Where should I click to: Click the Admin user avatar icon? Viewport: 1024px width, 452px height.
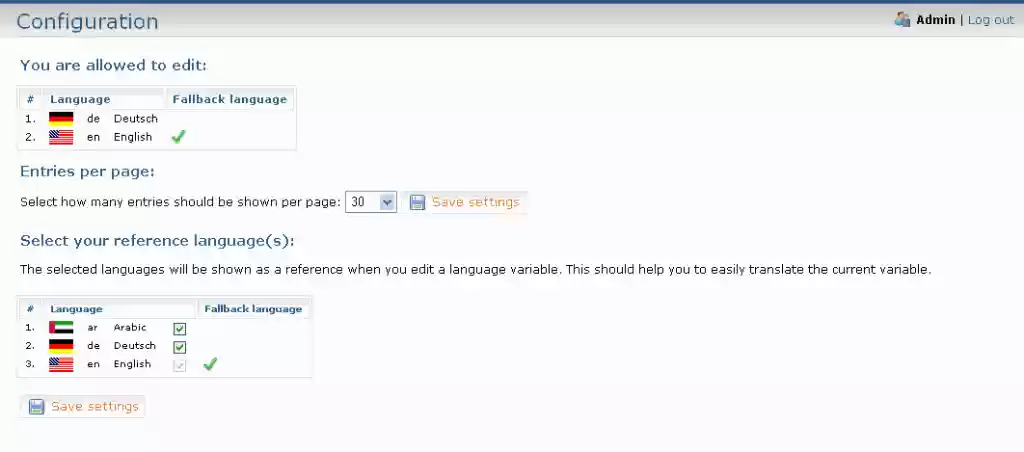903,20
